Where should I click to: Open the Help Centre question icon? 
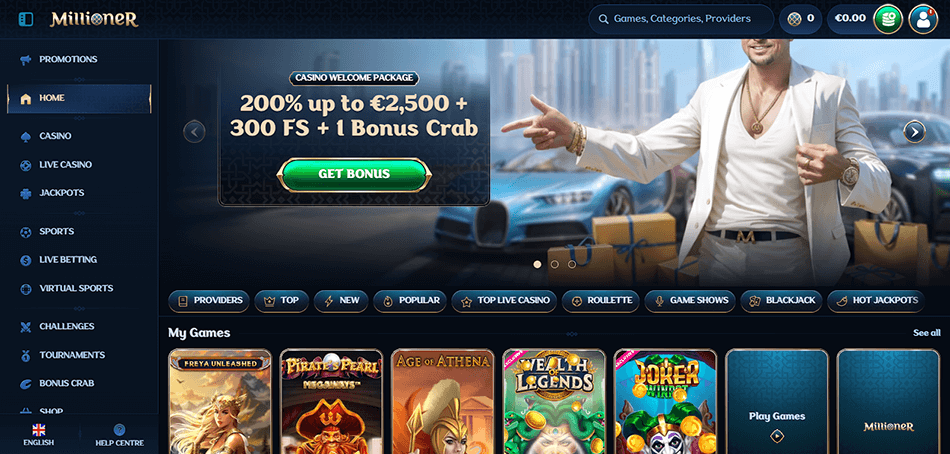pos(119,430)
